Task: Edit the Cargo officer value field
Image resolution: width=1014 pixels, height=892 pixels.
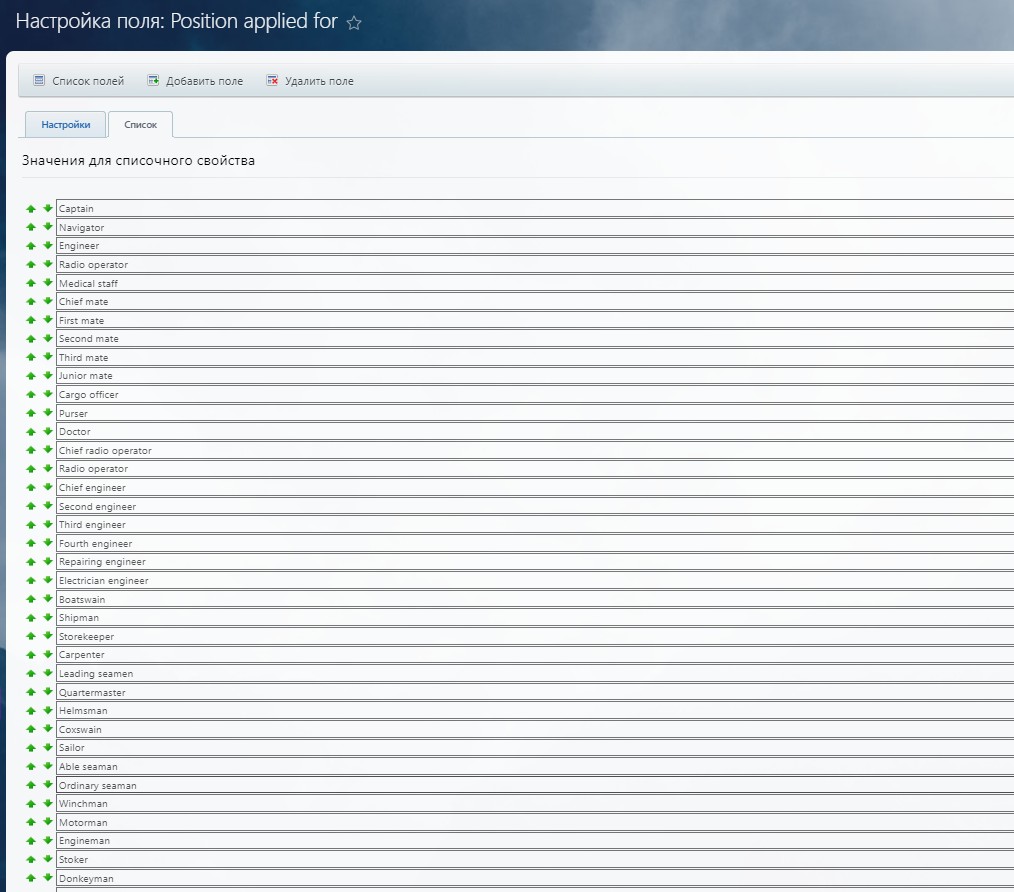Action: 535,395
